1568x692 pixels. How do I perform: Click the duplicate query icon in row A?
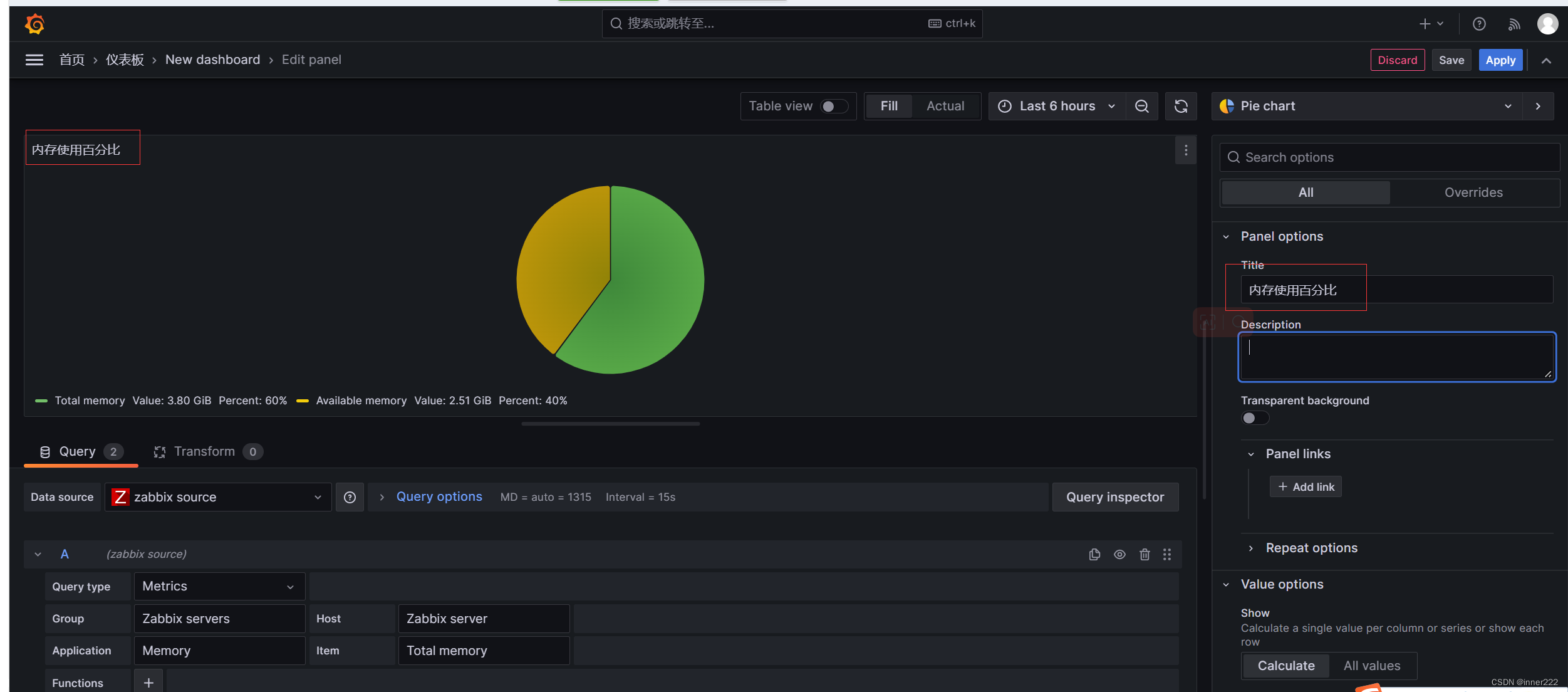tap(1095, 554)
